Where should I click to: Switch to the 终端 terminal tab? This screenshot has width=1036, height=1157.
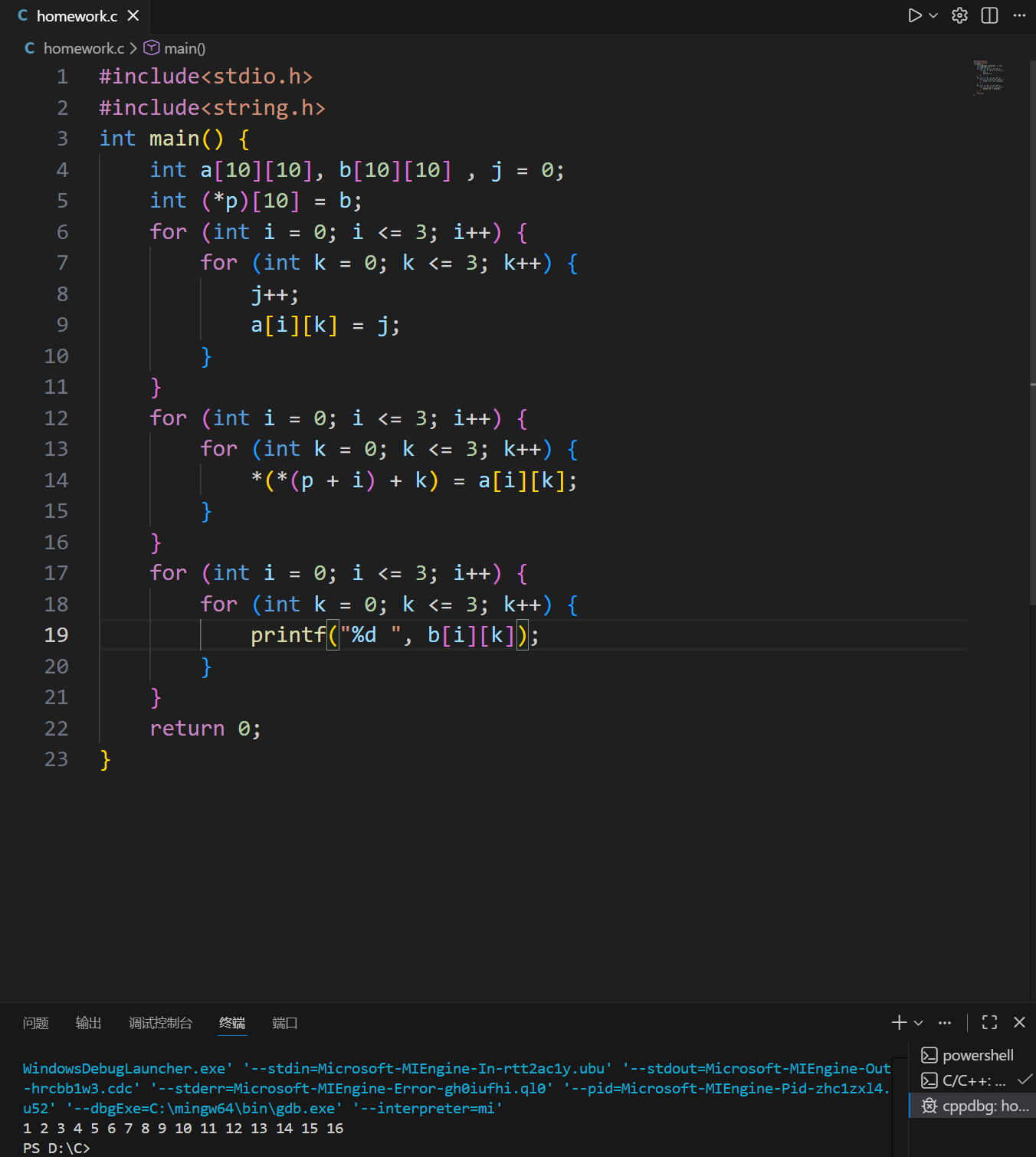pos(232,1023)
